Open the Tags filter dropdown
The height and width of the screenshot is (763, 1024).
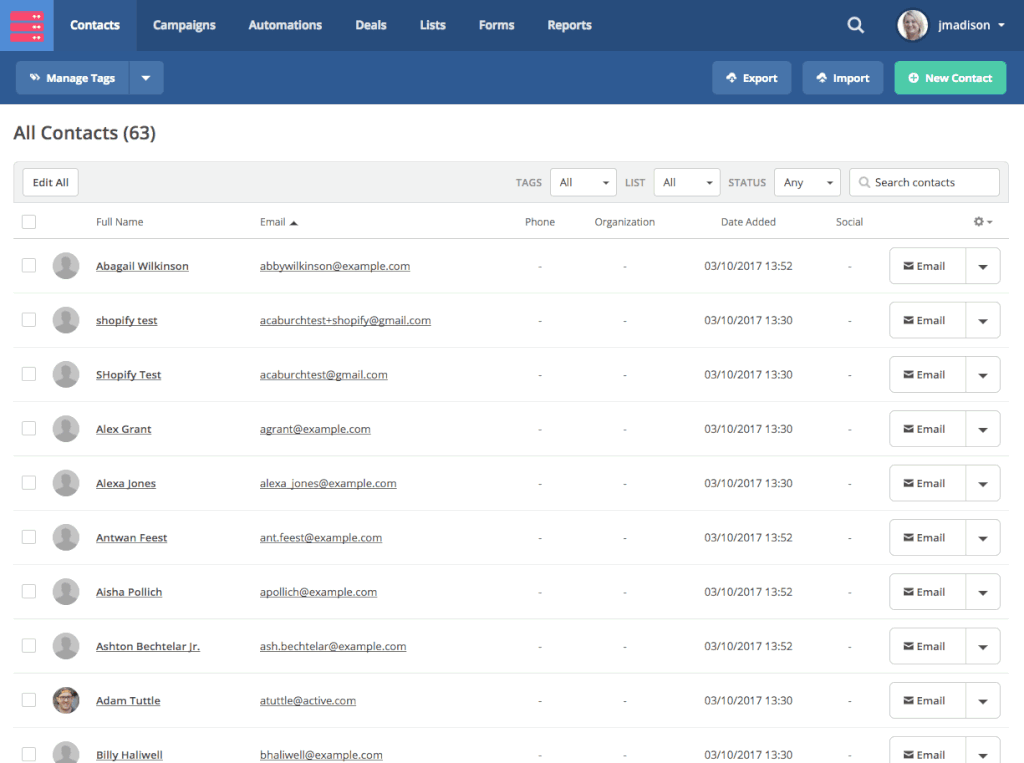point(583,183)
